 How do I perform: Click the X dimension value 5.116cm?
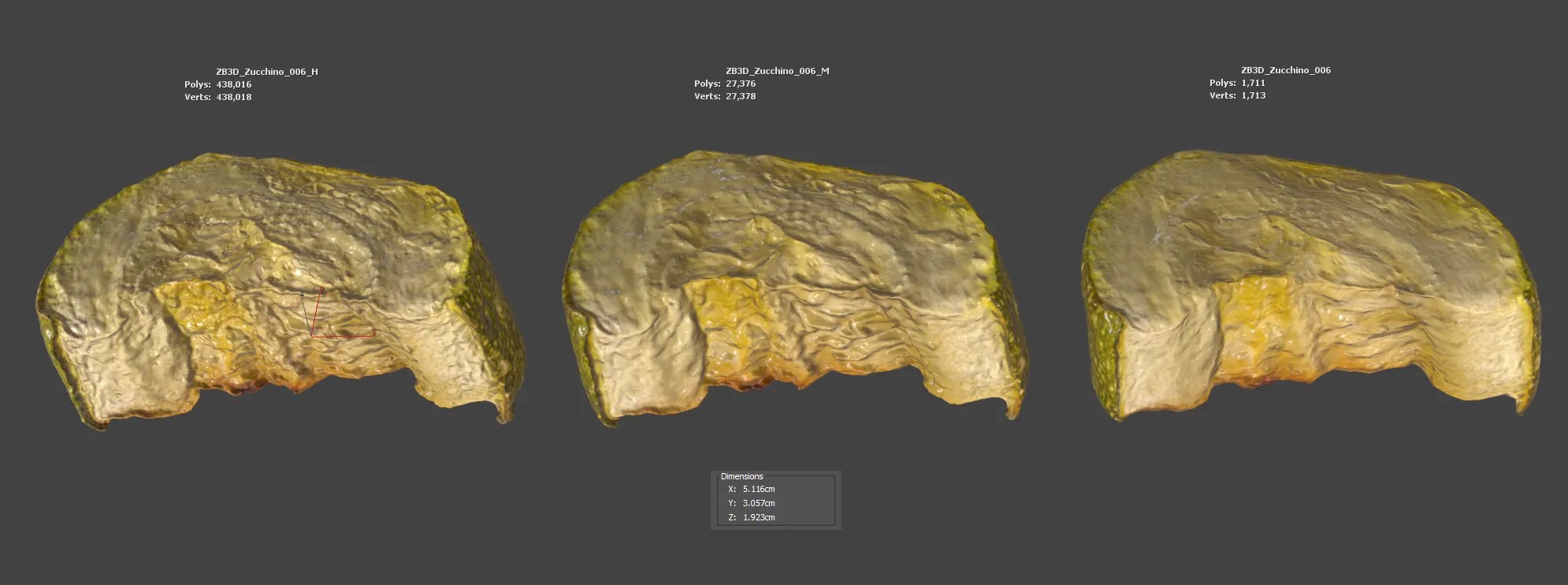(x=758, y=489)
